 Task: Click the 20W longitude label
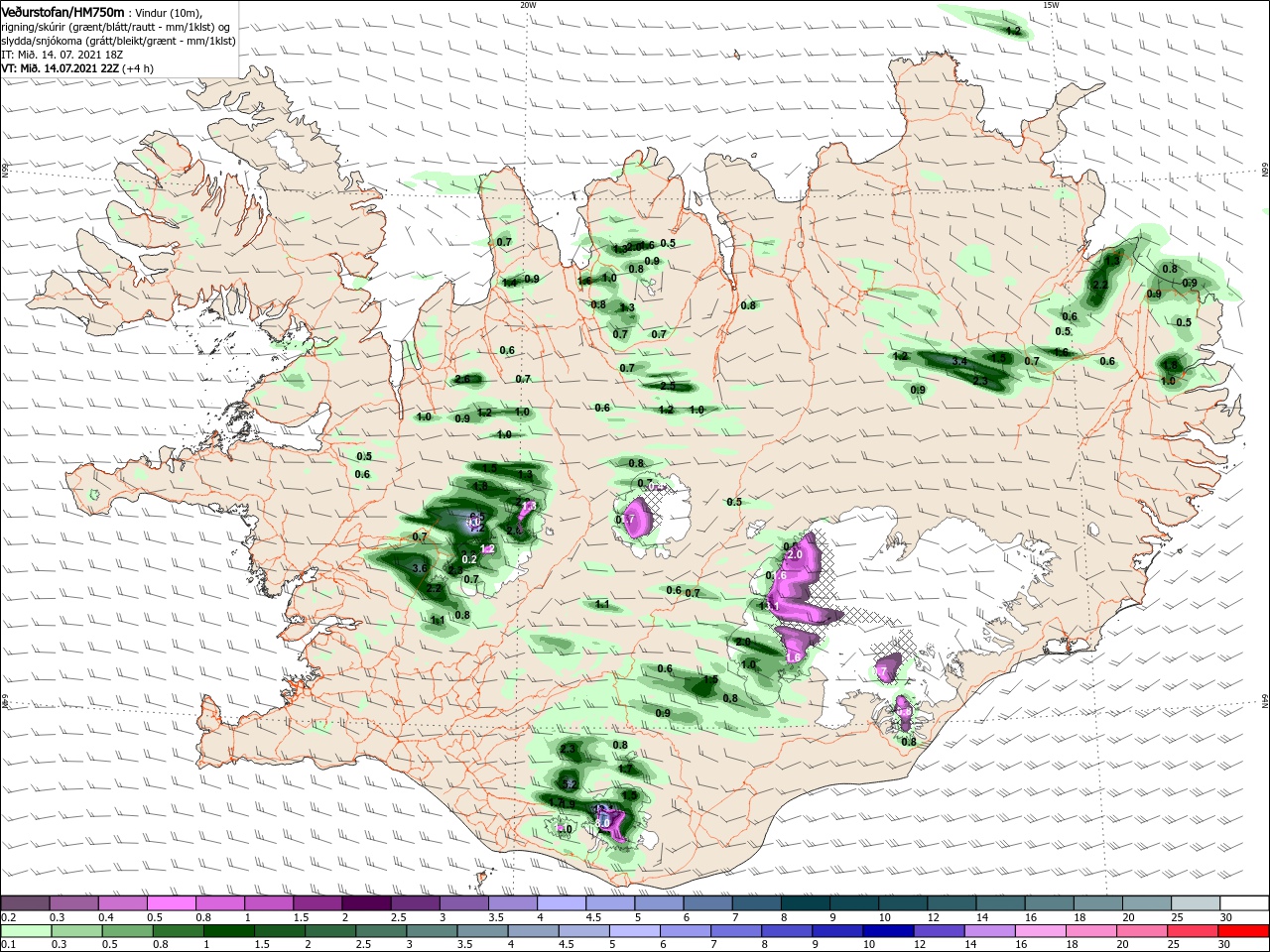528,5
